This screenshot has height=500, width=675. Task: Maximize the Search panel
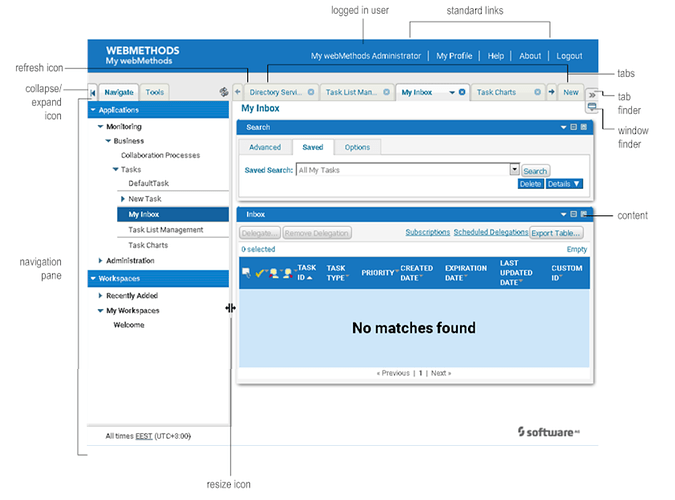[584, 127]
